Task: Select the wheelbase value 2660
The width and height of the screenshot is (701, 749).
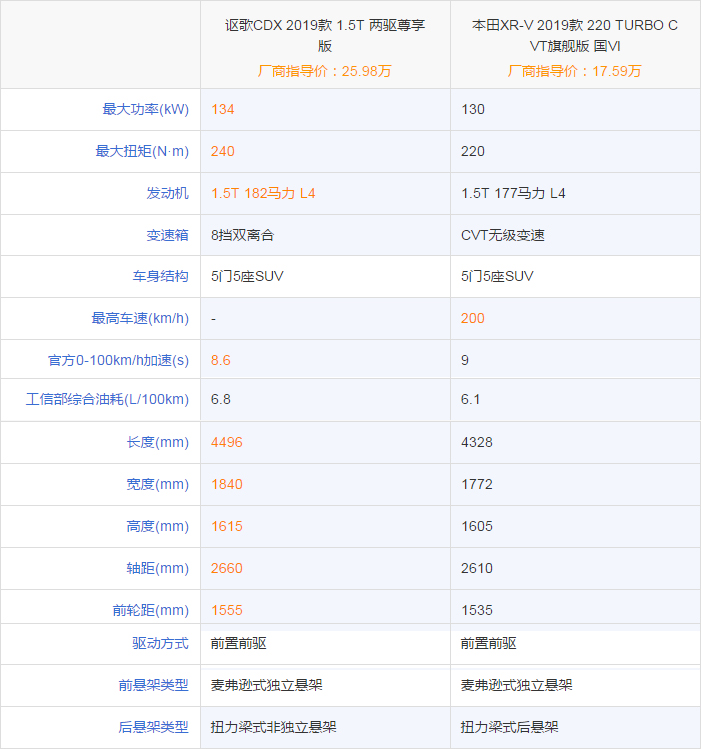Action: click(x=227, y=568)
